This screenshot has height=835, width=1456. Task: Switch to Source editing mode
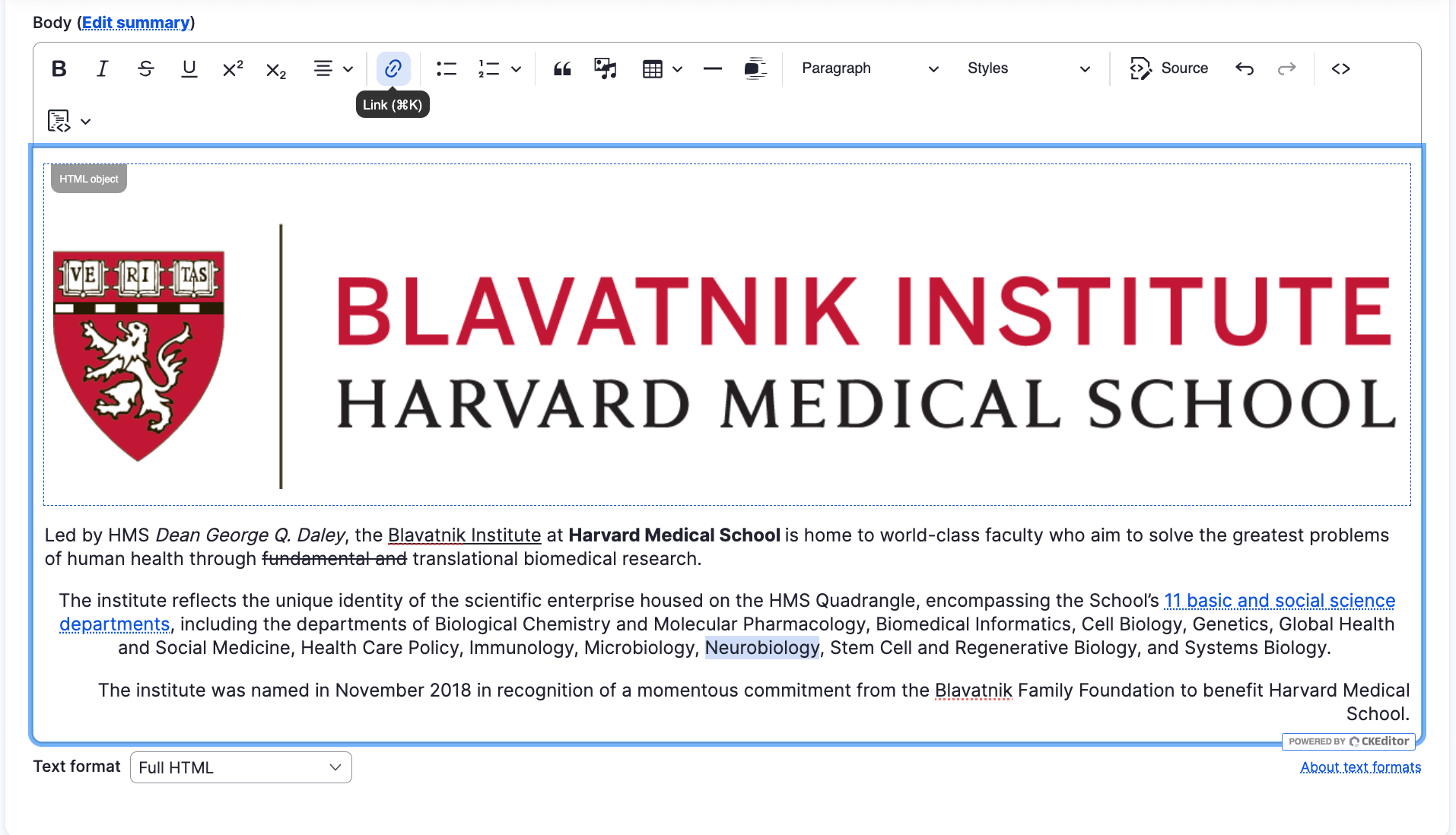[1169, 69]
